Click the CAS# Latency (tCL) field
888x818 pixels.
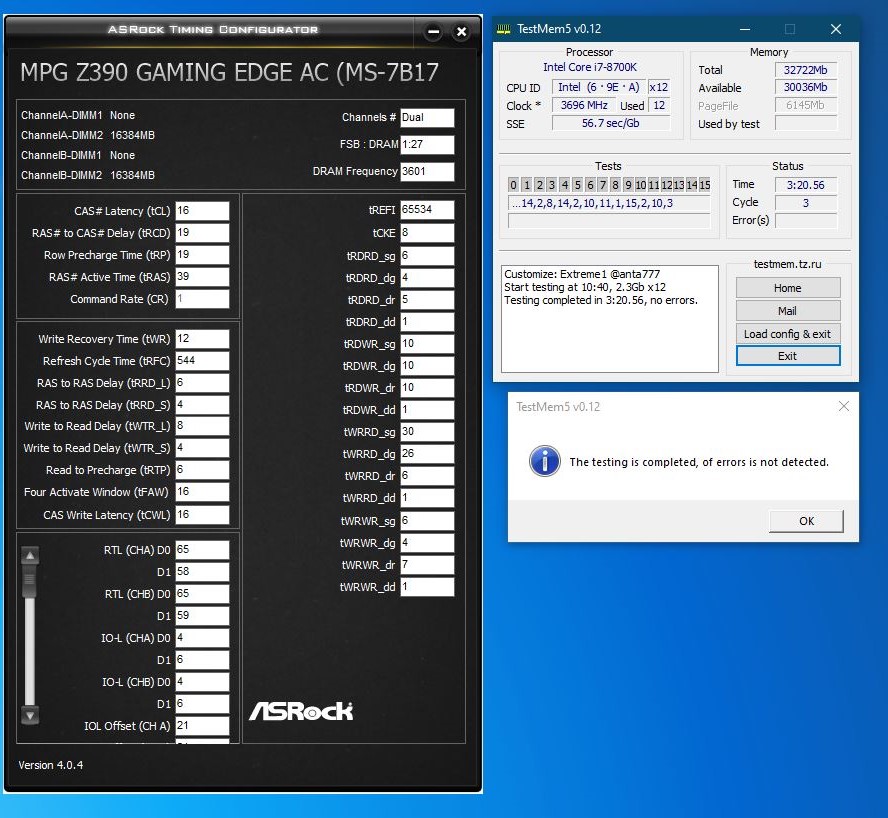point(202,211)
